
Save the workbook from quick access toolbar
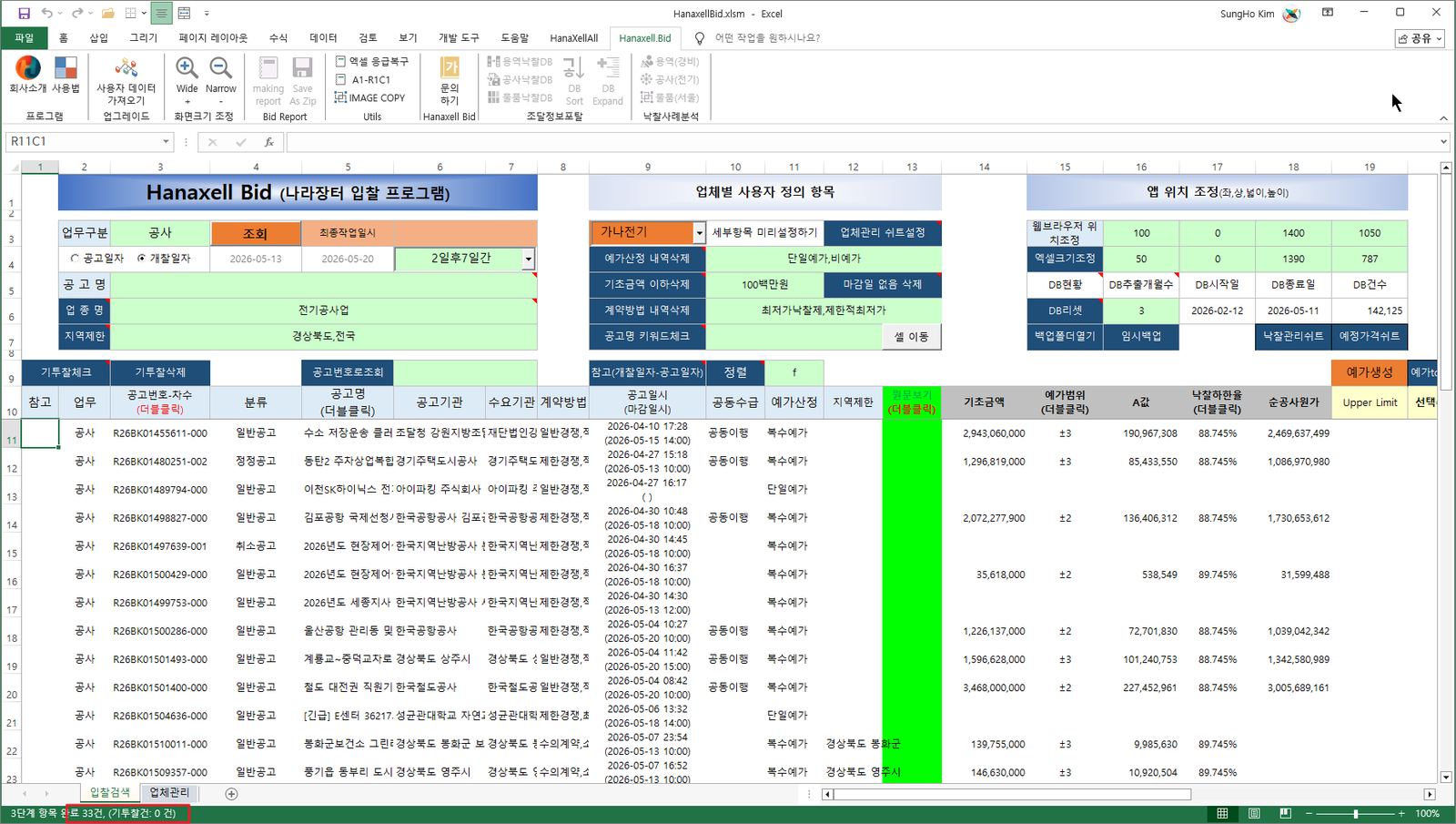[25, 14]
